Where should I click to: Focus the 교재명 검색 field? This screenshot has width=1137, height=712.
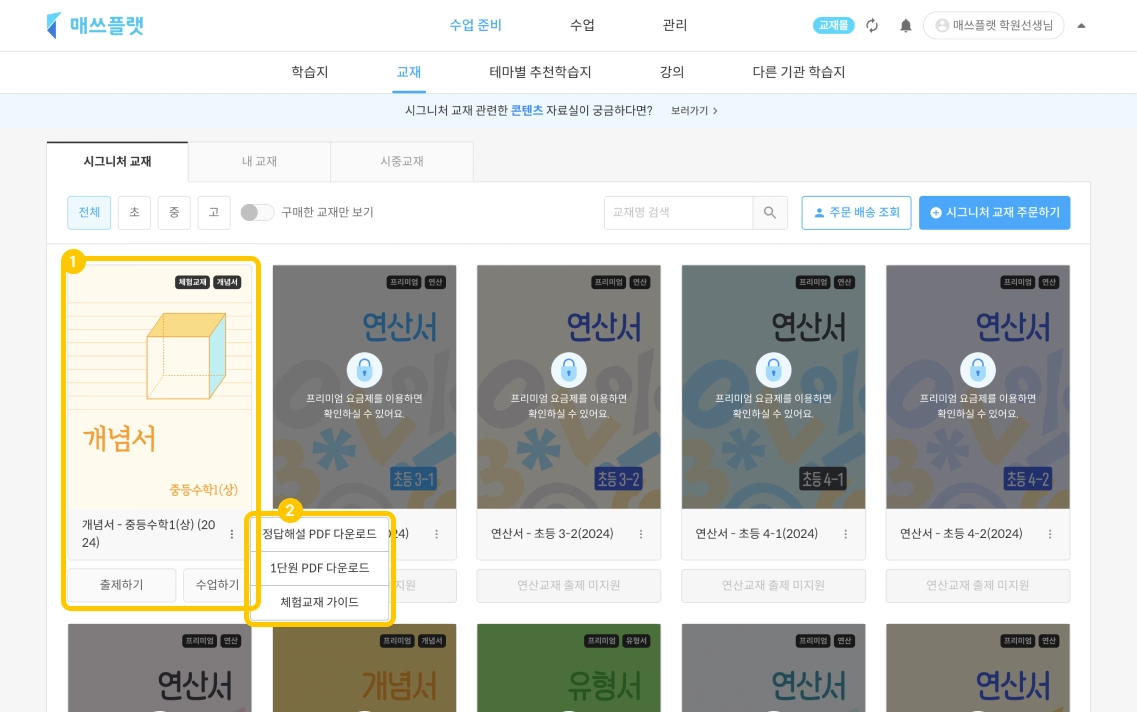coord(678,212)
